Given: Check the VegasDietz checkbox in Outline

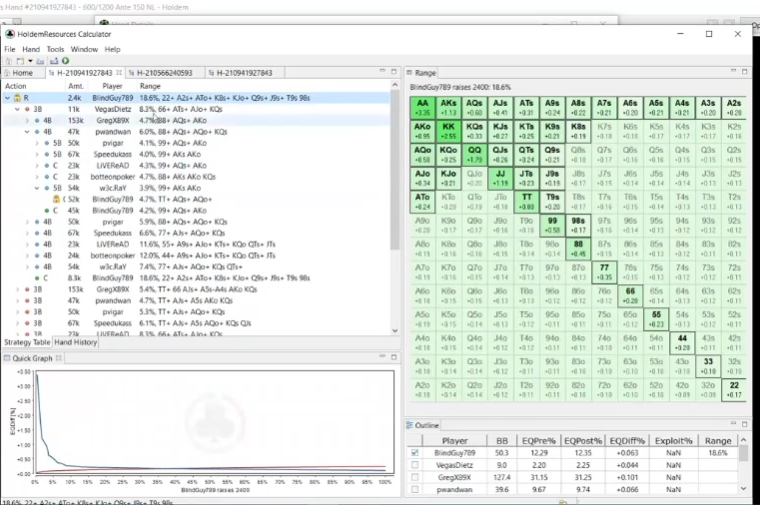Looking at the screenshot, I should pyautogui.click(x=414, y=465).
